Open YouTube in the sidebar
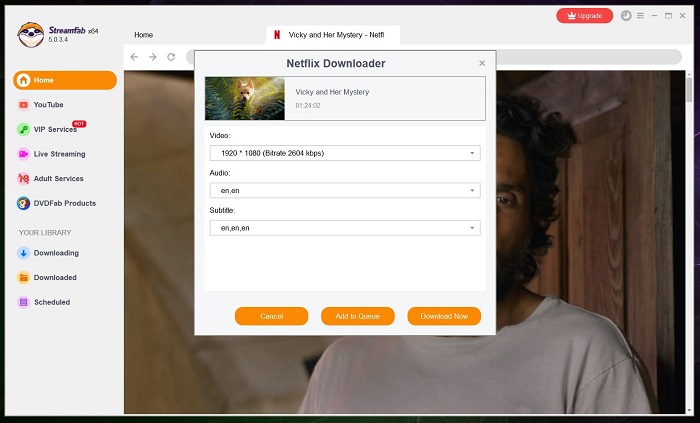 coord(48,105)
